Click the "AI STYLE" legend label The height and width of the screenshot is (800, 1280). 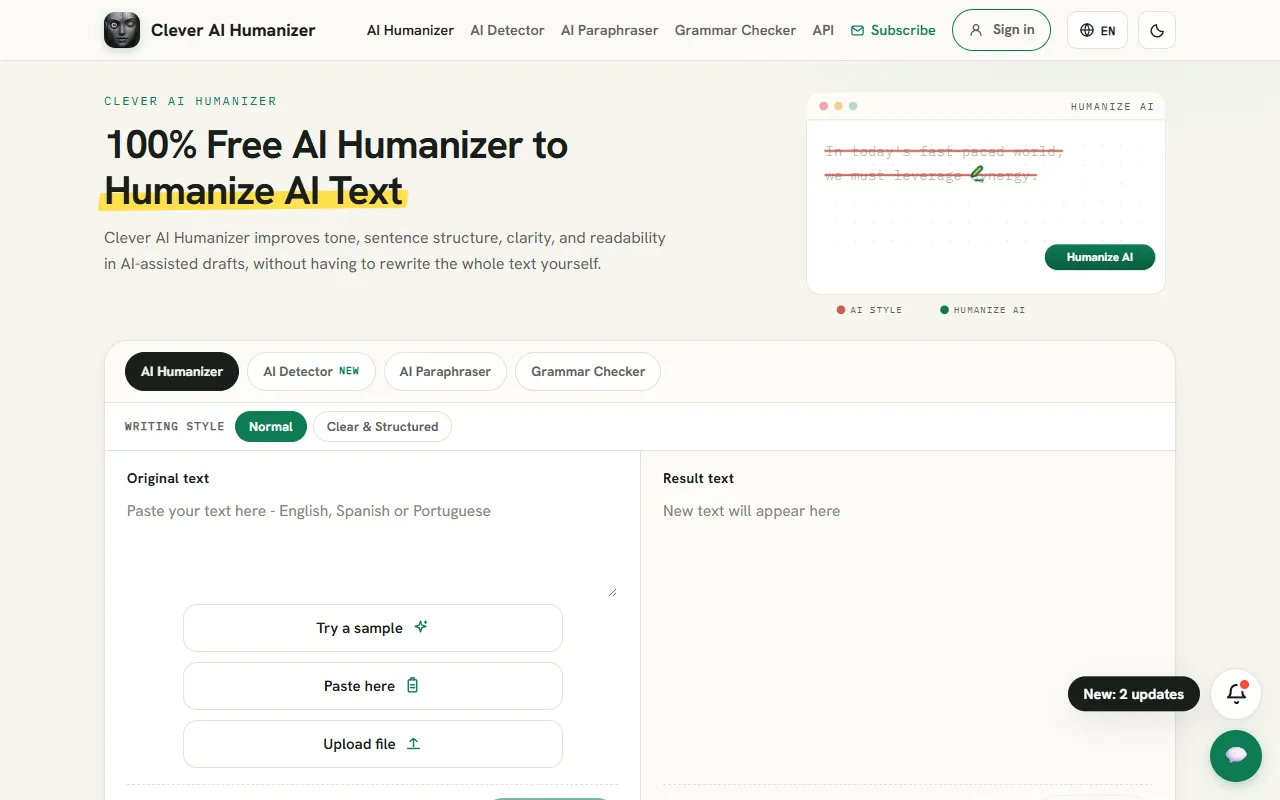tap(876, 310)
